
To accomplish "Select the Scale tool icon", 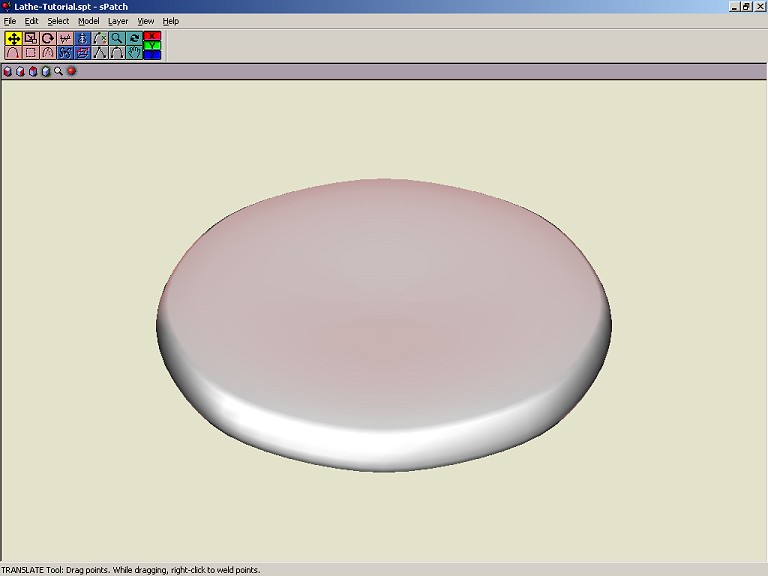I will tap(31, 38).
